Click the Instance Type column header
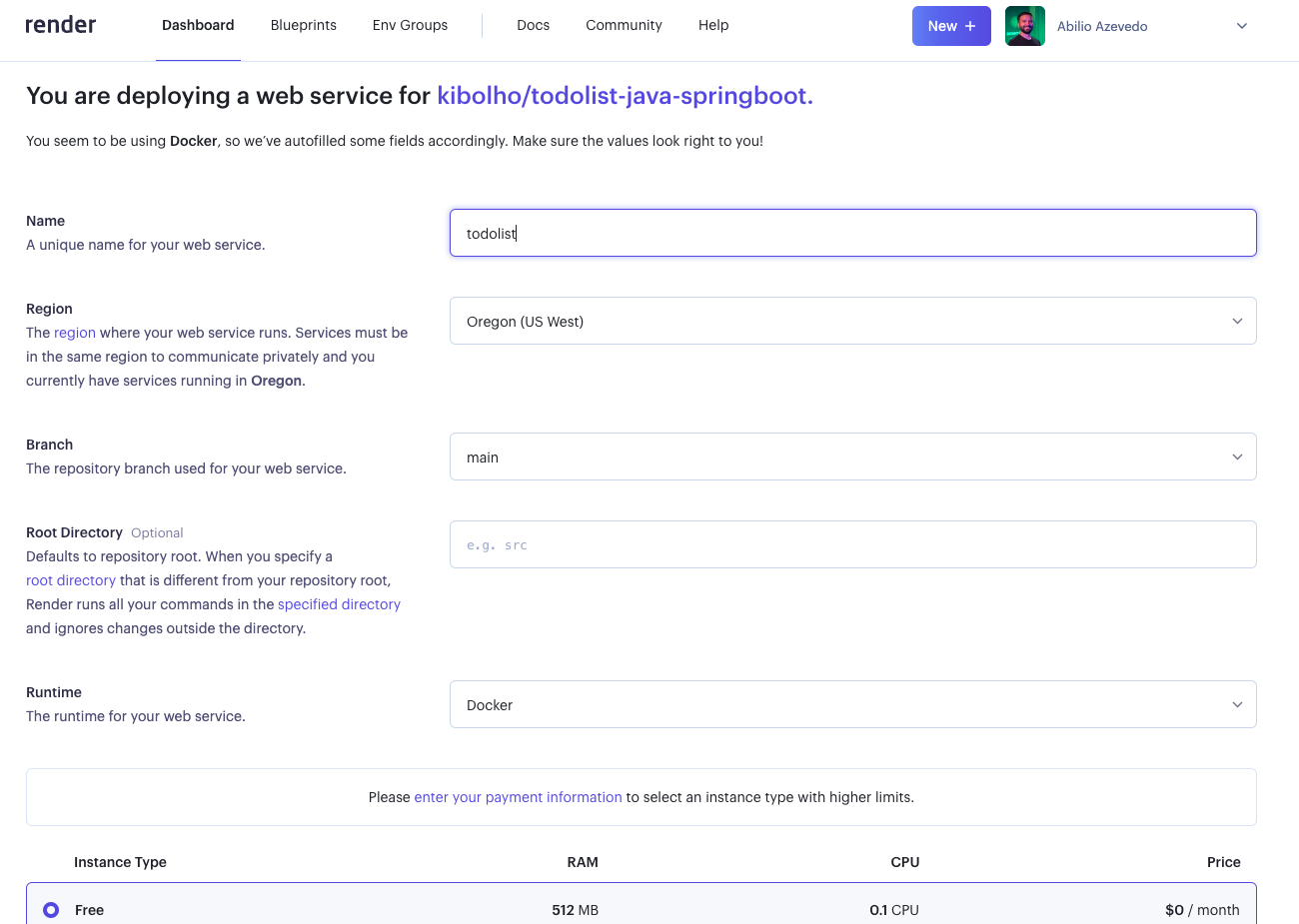 pos(120,862)
